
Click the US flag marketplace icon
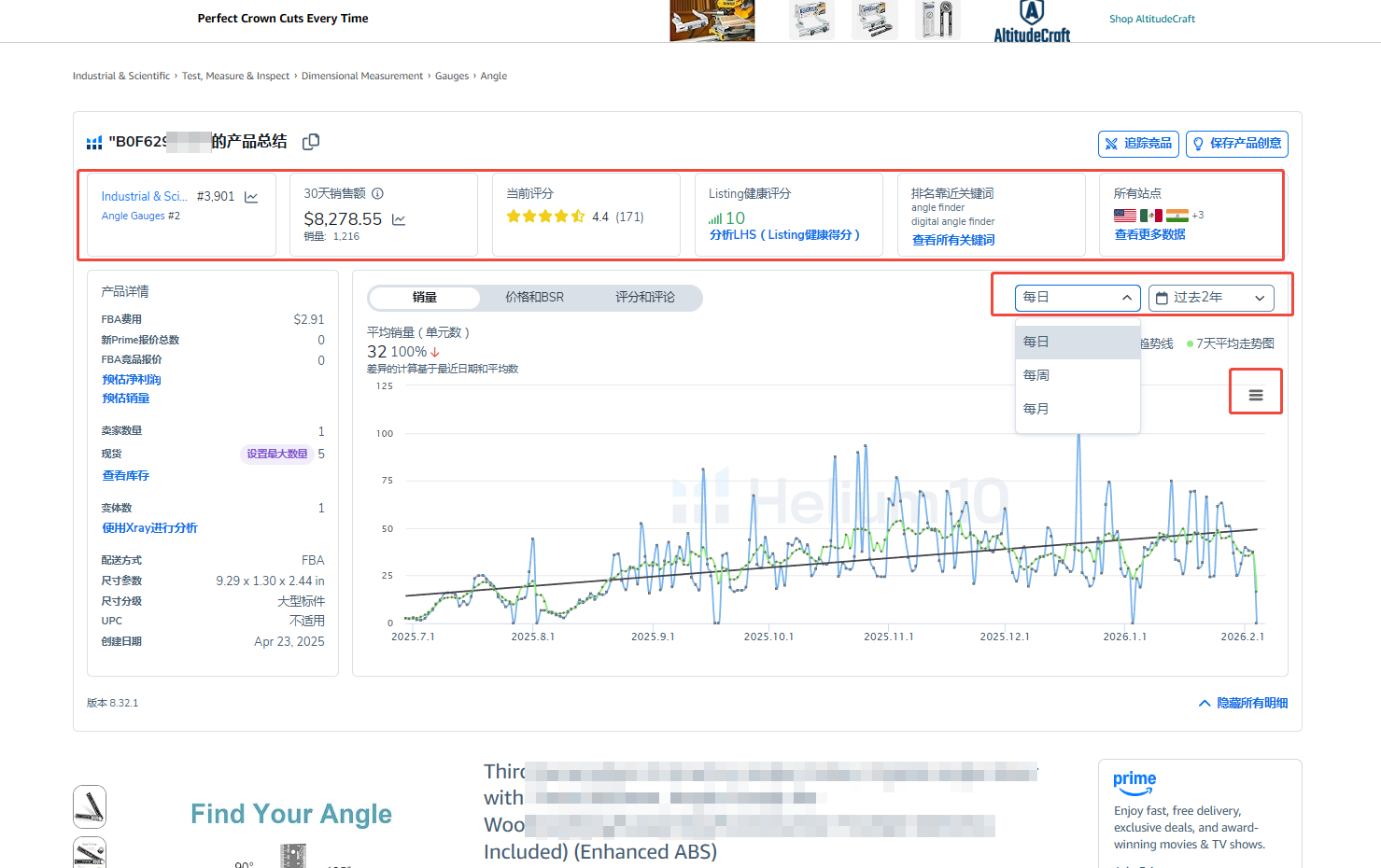pos(1124,216)
